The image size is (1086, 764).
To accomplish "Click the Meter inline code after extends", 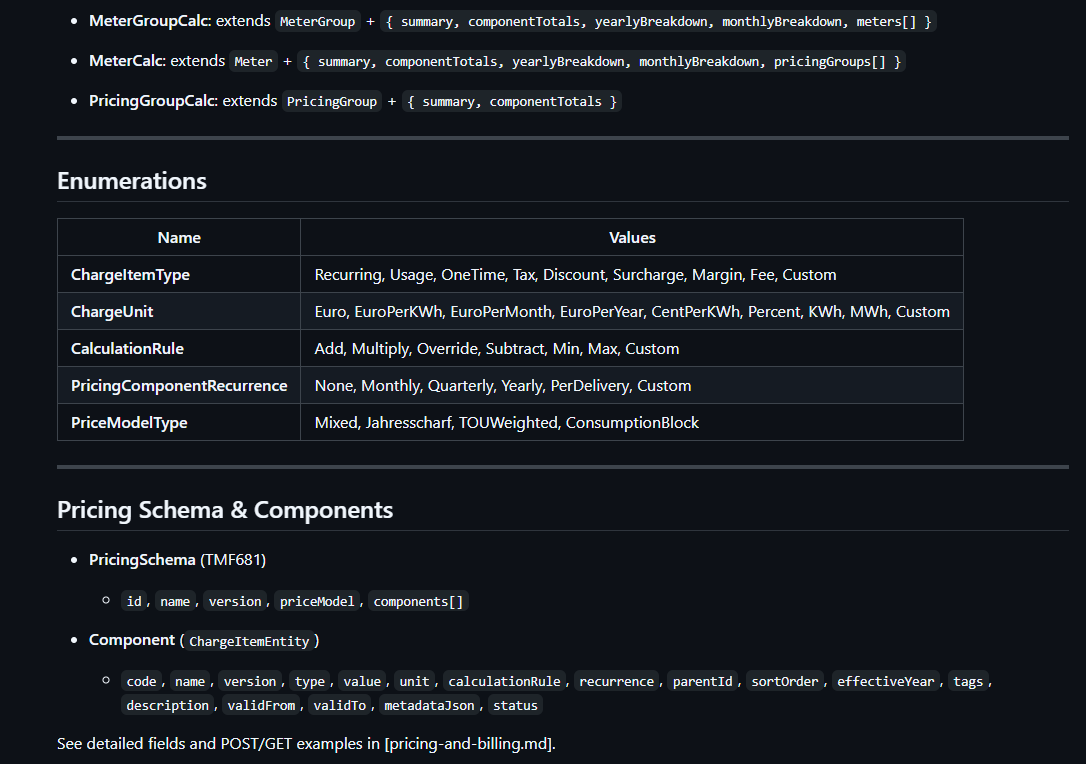I will tap(253, 62).
